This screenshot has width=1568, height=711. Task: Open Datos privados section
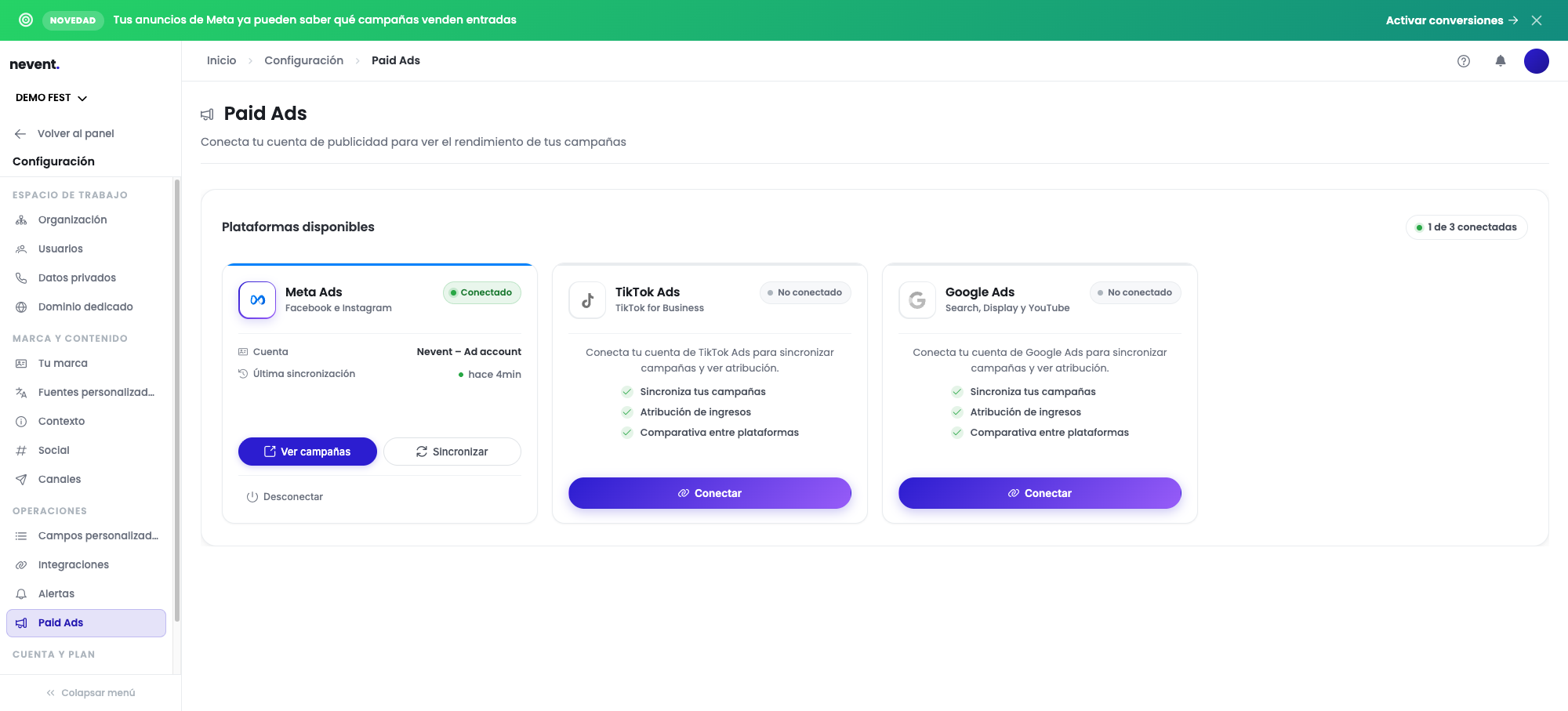coord(86,278)
